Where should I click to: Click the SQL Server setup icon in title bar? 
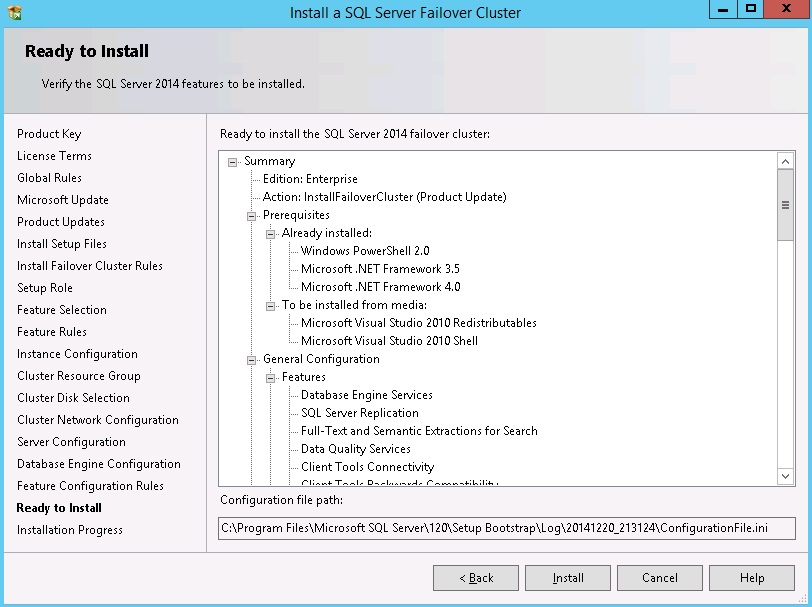(x=14, y=12)
